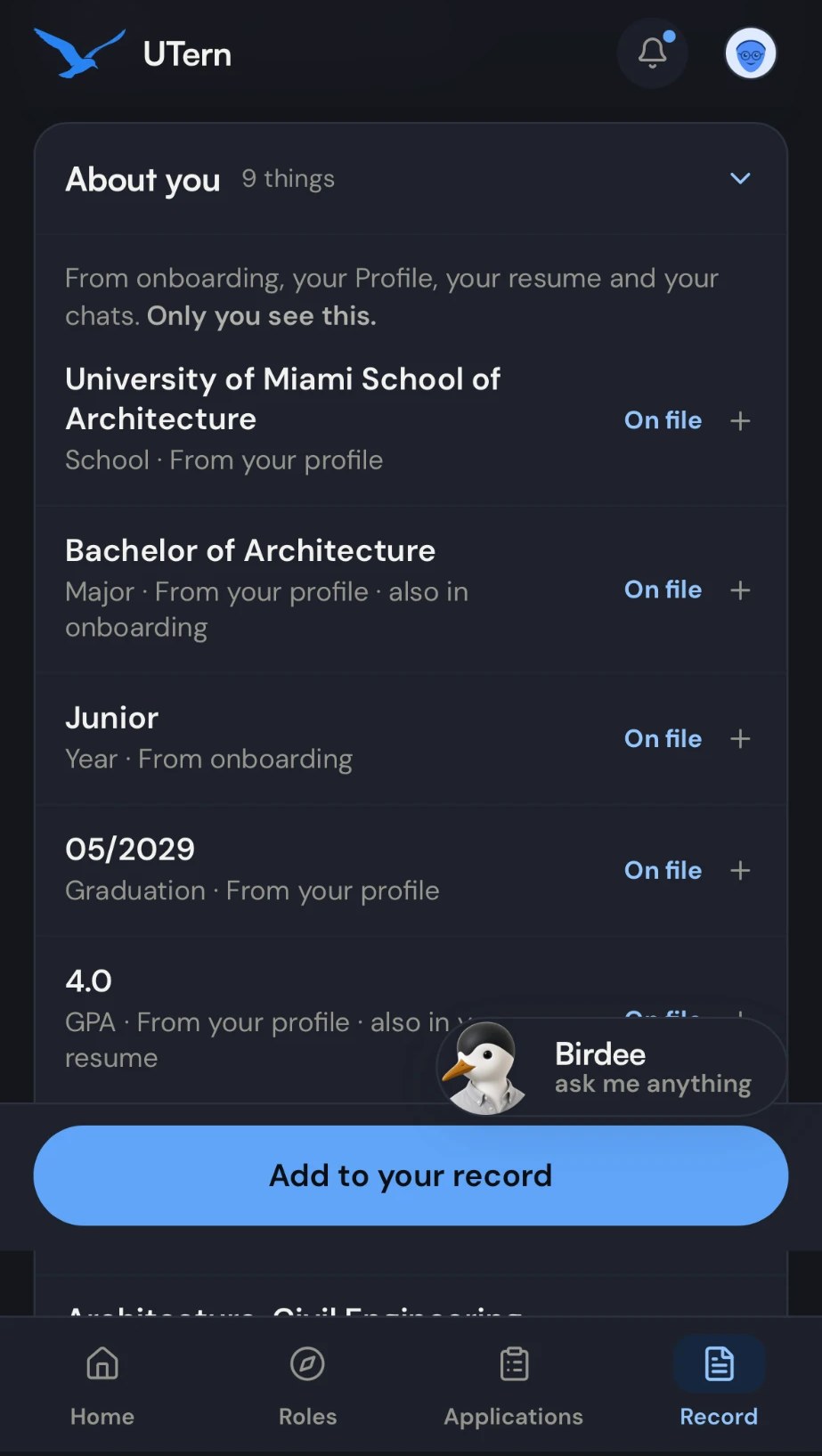
Task: Select the 4.0 GPA record item
Action: point(249,1019)
